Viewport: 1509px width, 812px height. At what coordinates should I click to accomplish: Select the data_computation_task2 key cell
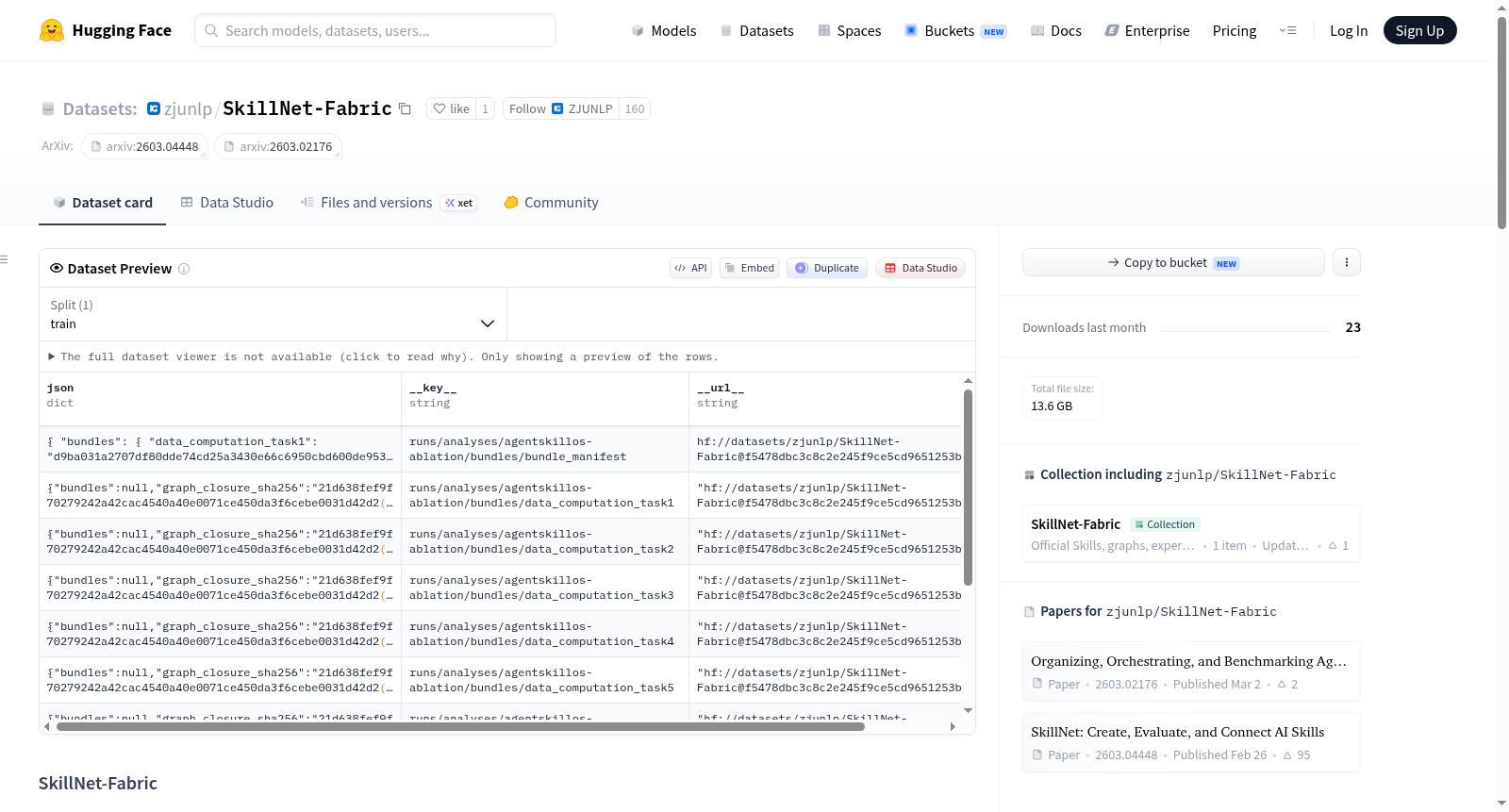(545, 541)
